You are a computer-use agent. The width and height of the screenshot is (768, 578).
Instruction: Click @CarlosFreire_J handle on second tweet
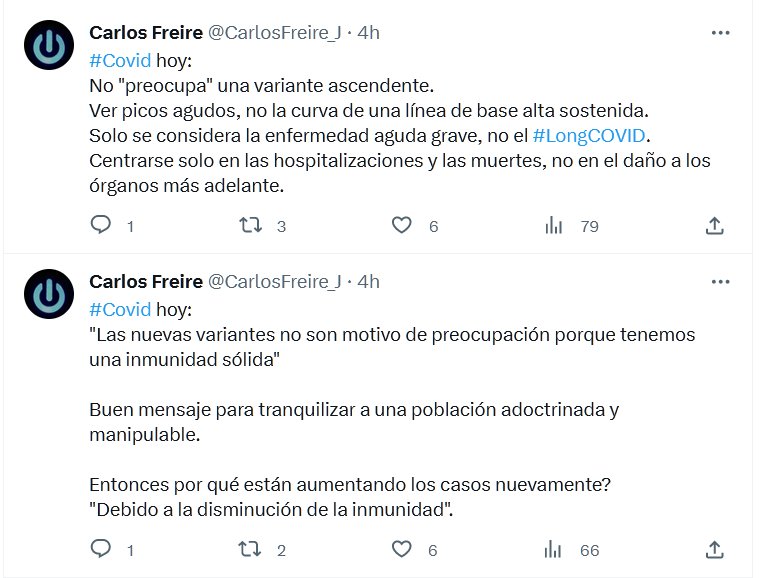[274, 282]
